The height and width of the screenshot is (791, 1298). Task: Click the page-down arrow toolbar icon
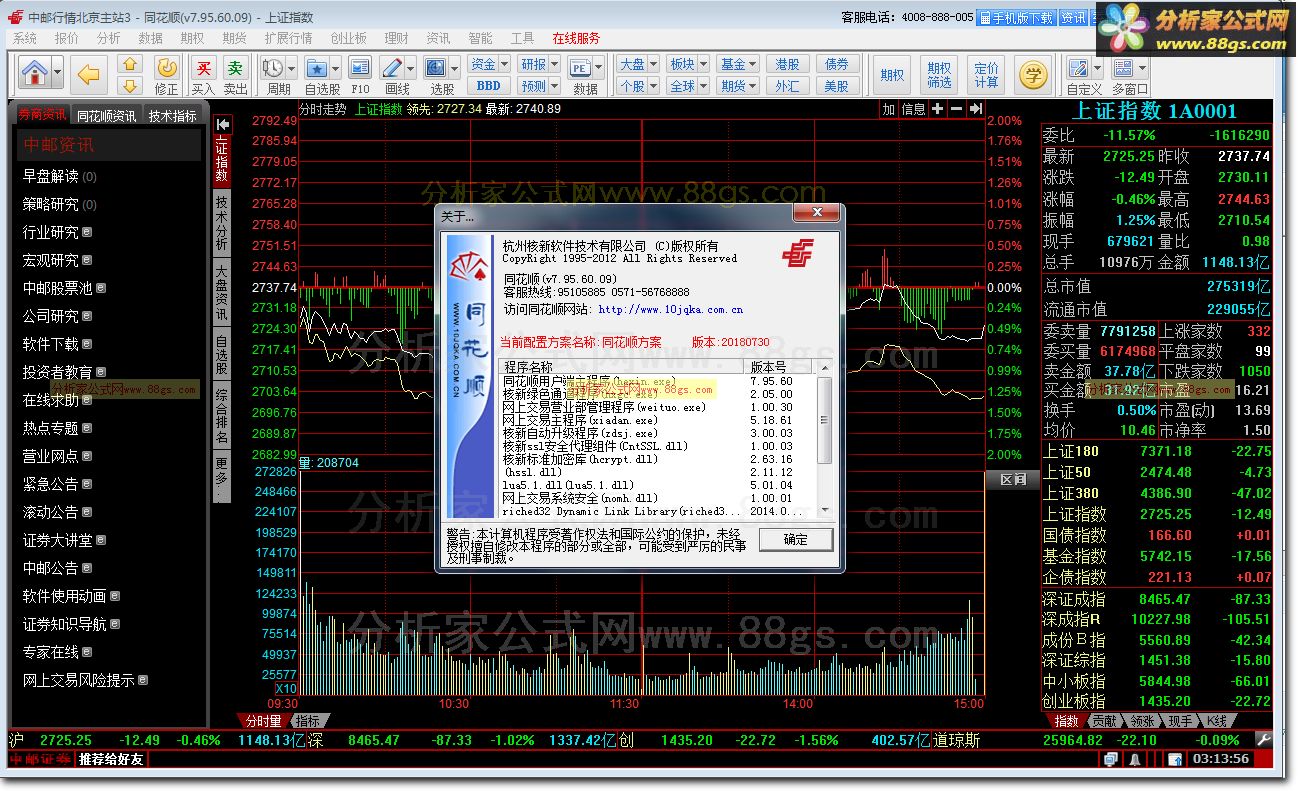[x=130, y=86]
